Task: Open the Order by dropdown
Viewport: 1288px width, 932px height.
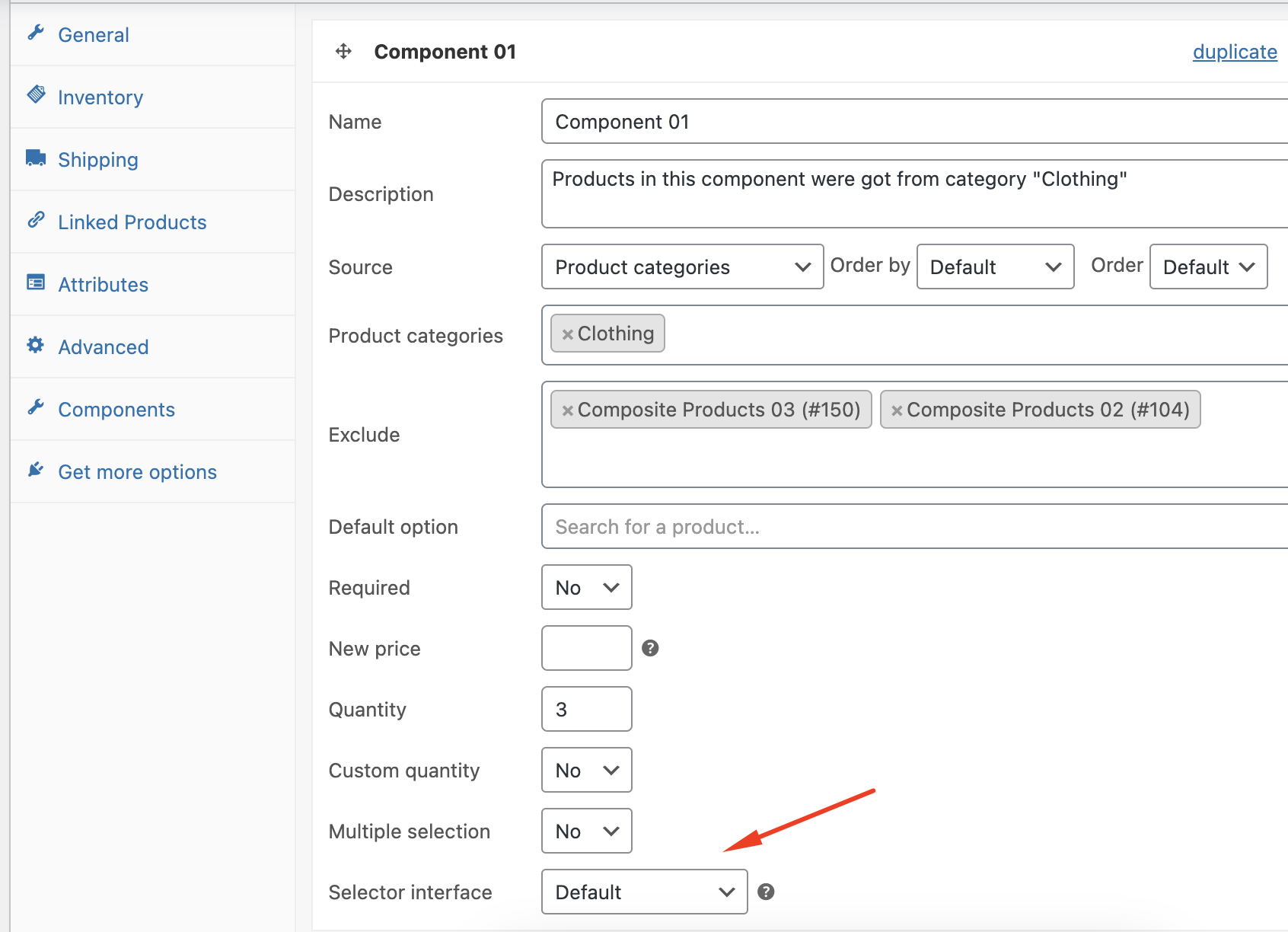Action: click(994, 267)
